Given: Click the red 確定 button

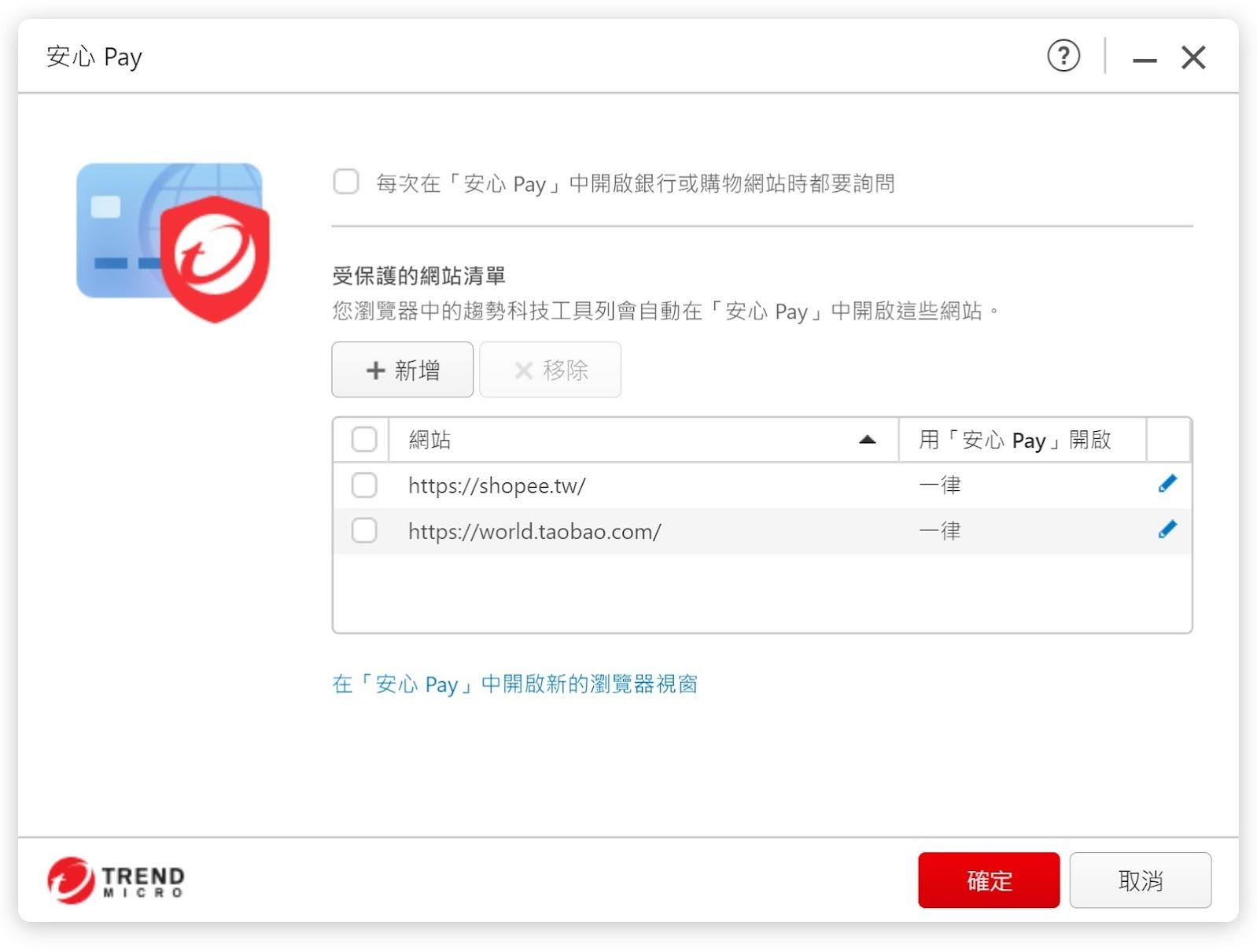Looking at the screenshot, I should click(x=989, y=880).
